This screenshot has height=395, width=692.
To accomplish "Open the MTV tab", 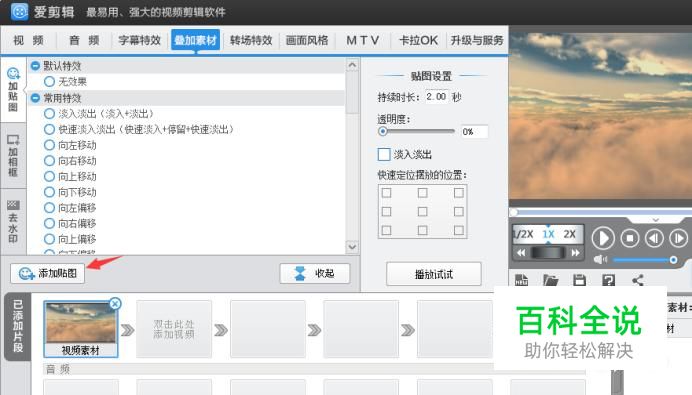I will 363,40.
